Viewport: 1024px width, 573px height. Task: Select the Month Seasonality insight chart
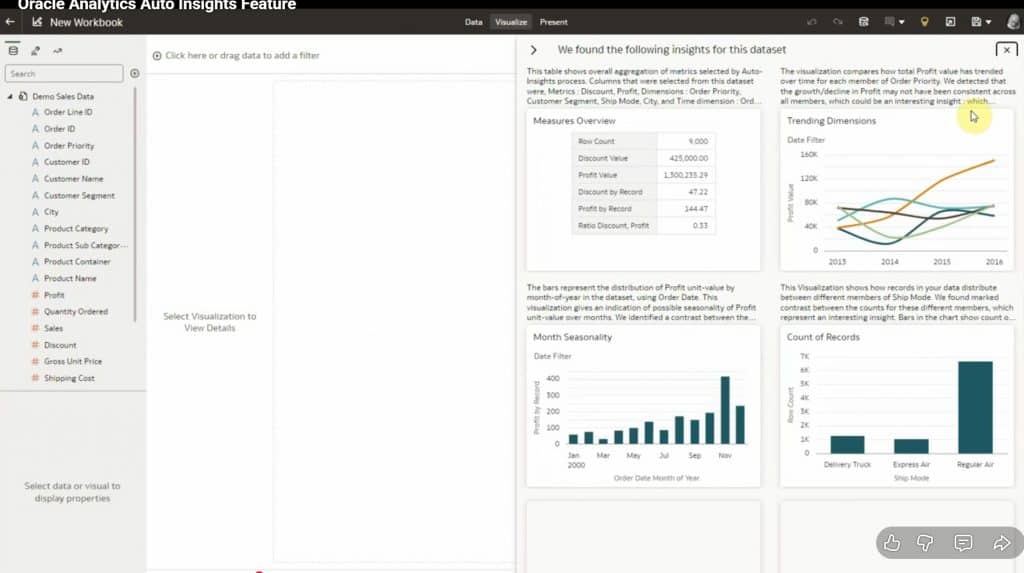point(643,406)
